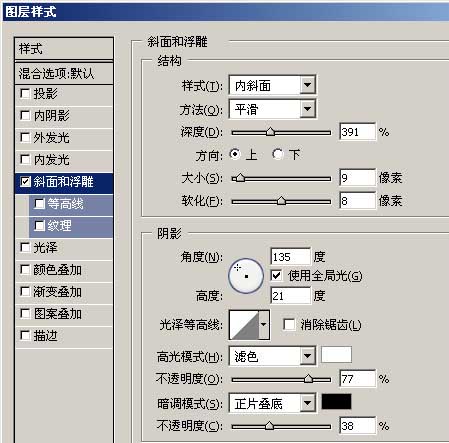Select the 上 direction radio button

coord(235,154)
